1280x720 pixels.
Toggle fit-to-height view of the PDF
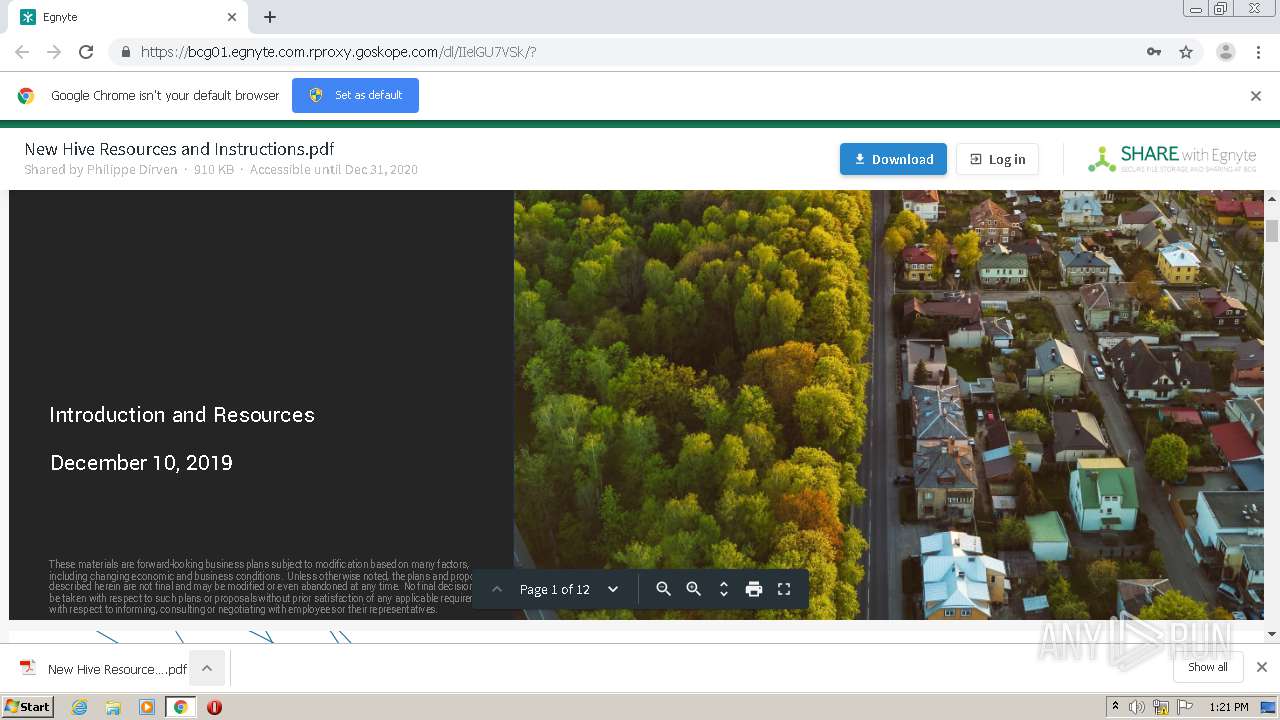pyautogui.click(x=724, y=589)
